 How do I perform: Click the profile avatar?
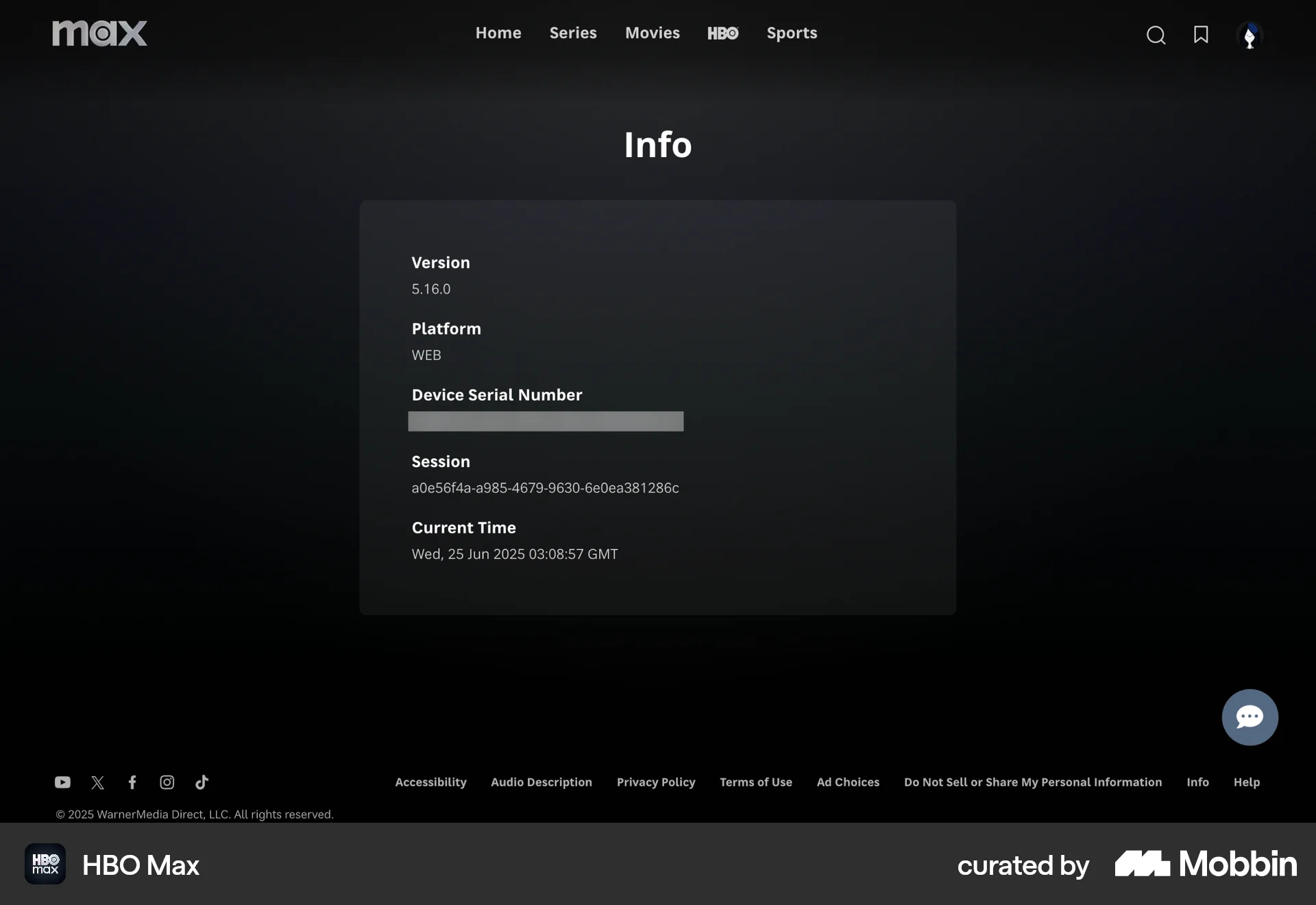[1250, 36]
